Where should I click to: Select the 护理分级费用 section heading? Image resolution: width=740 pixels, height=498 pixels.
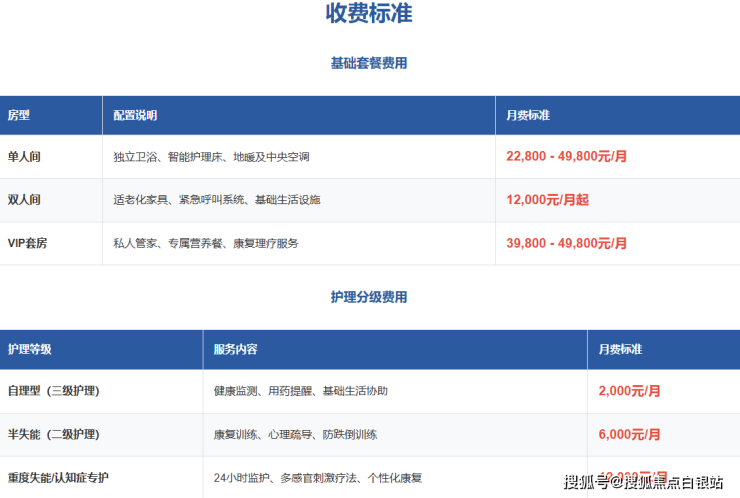point(369,297)
